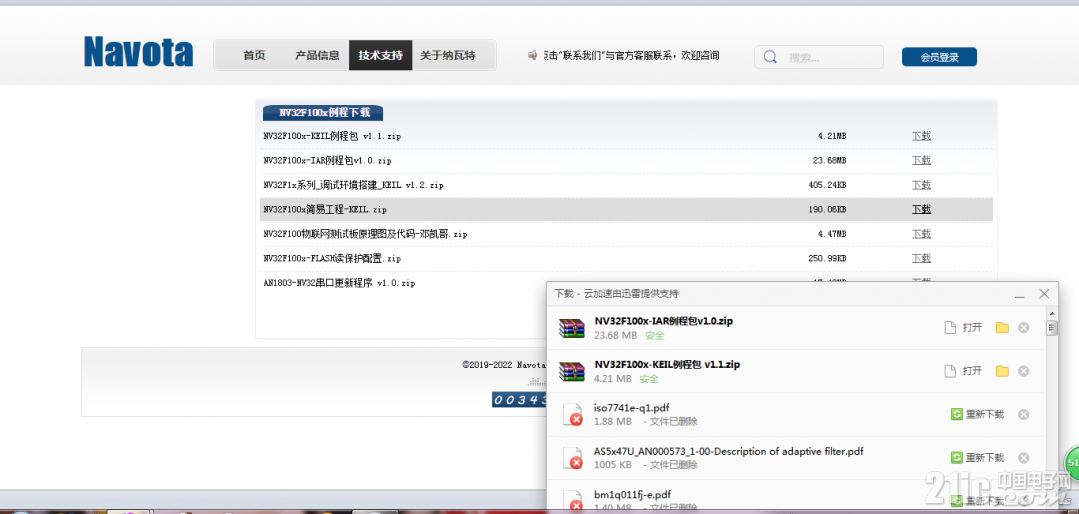Select the 技术支持 menu tab
Viewport: 1079px width, 514px height.
[381, 56]
